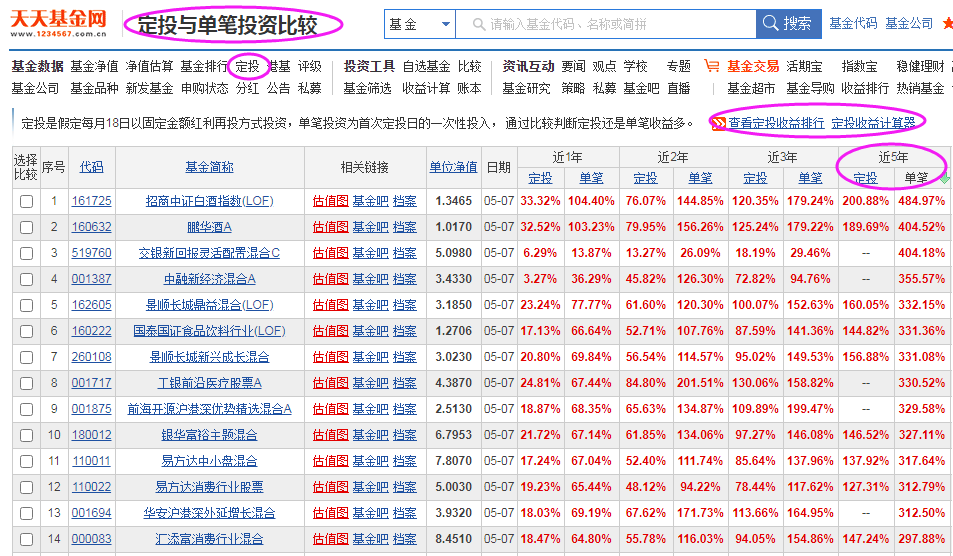
Task: Open the 基金净值 menu item
Action: coord(94,66)
